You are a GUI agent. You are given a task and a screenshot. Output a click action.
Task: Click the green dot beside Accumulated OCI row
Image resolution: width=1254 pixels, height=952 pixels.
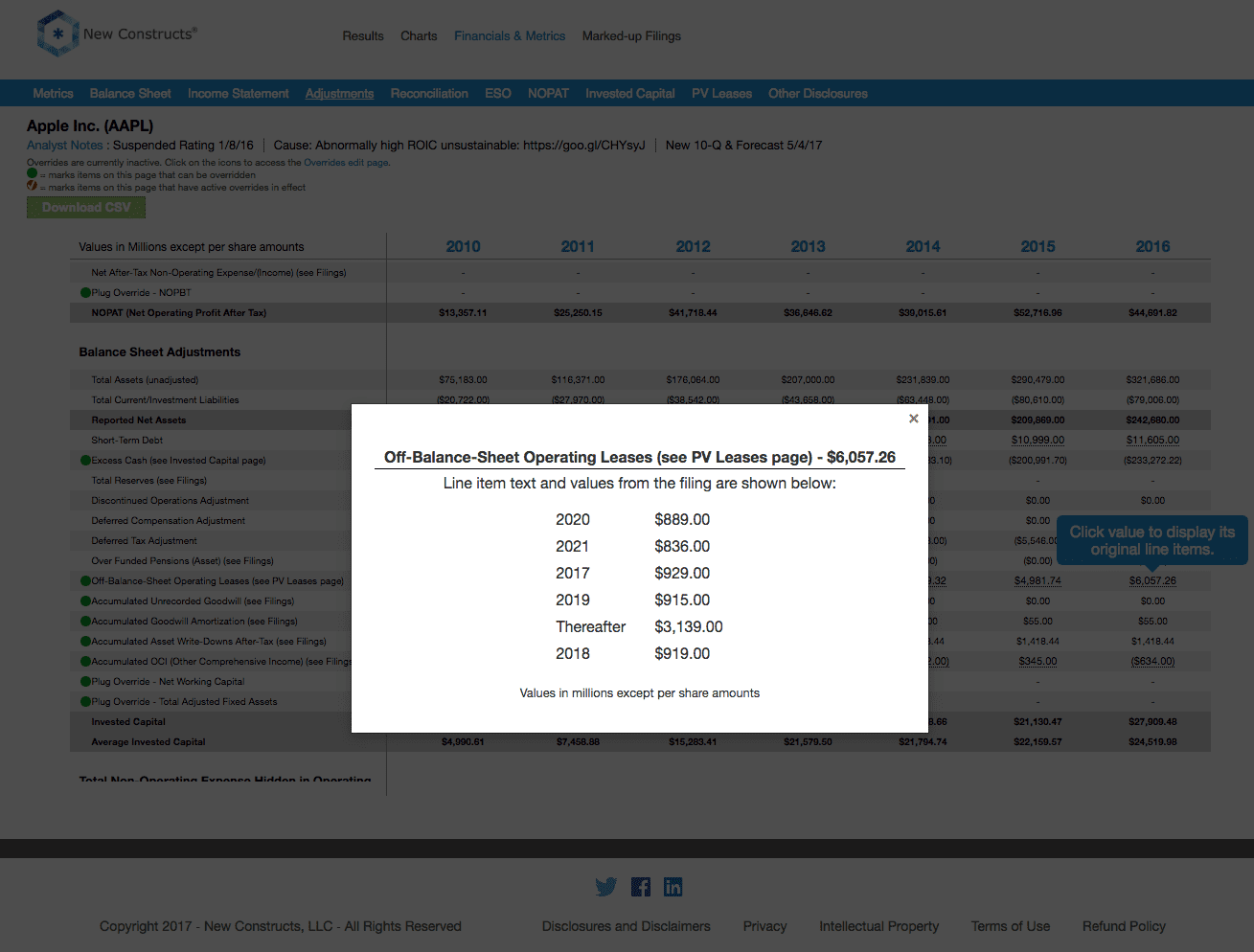[85, 662]
